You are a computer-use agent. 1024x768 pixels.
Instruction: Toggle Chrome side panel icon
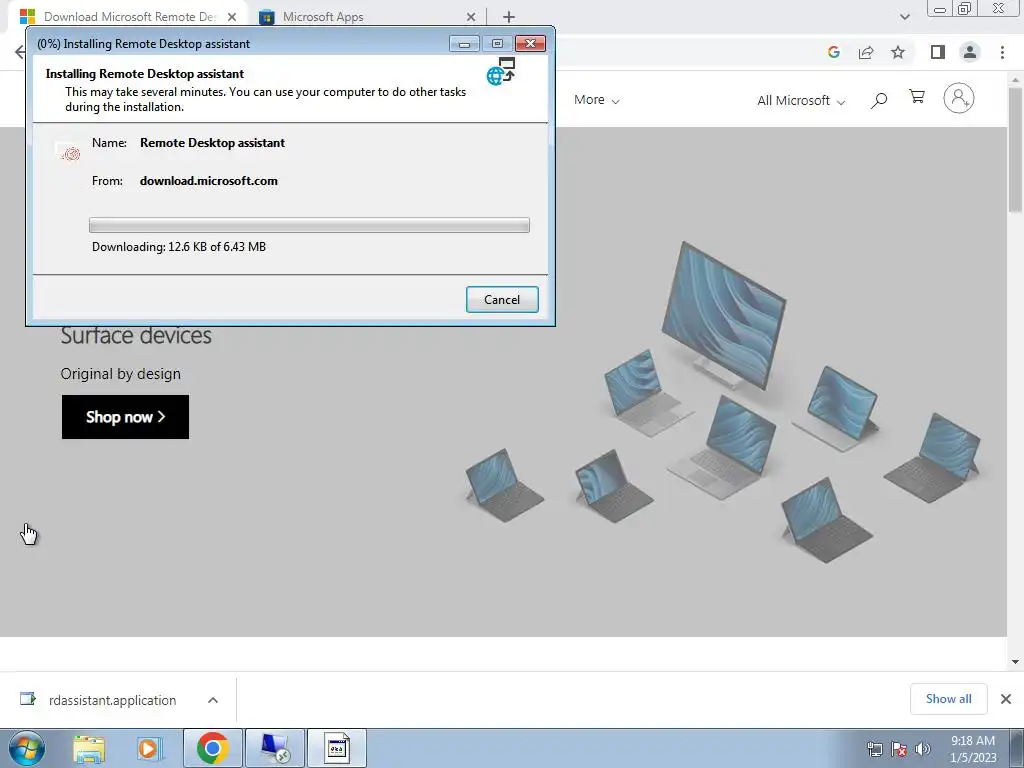(938, 52)
